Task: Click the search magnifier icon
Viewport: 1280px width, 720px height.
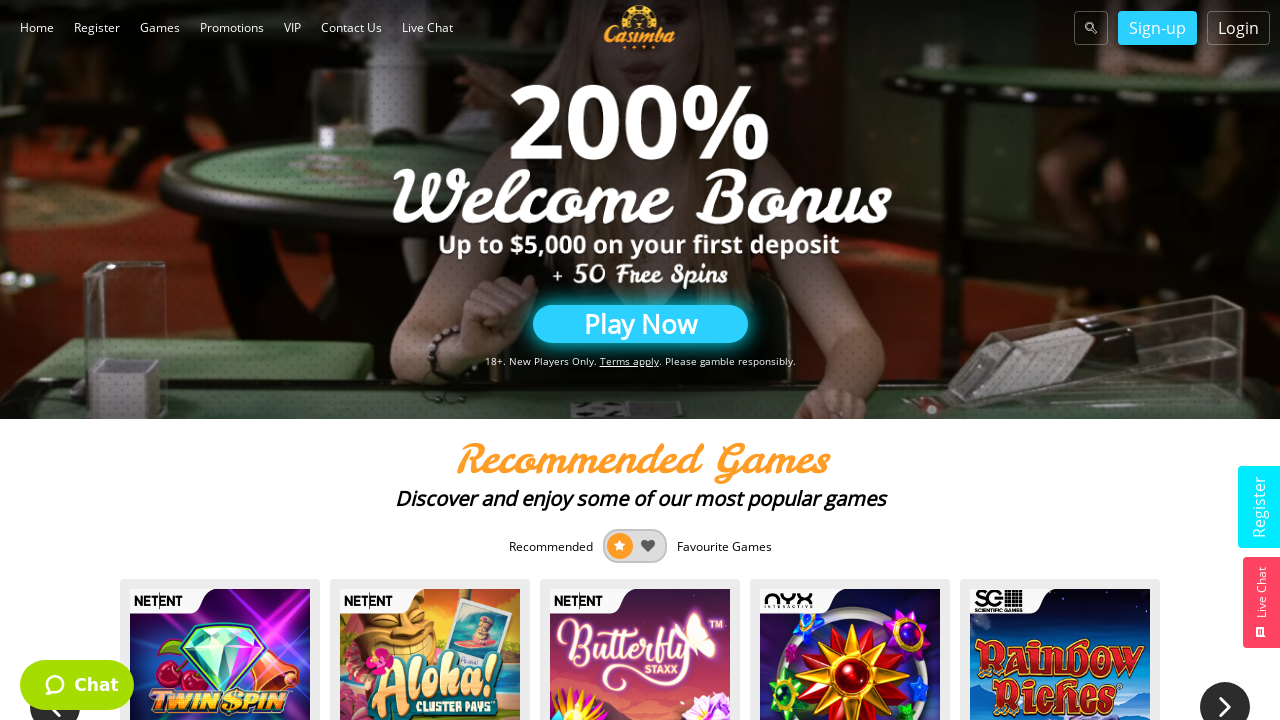Action: [1091, 28]
